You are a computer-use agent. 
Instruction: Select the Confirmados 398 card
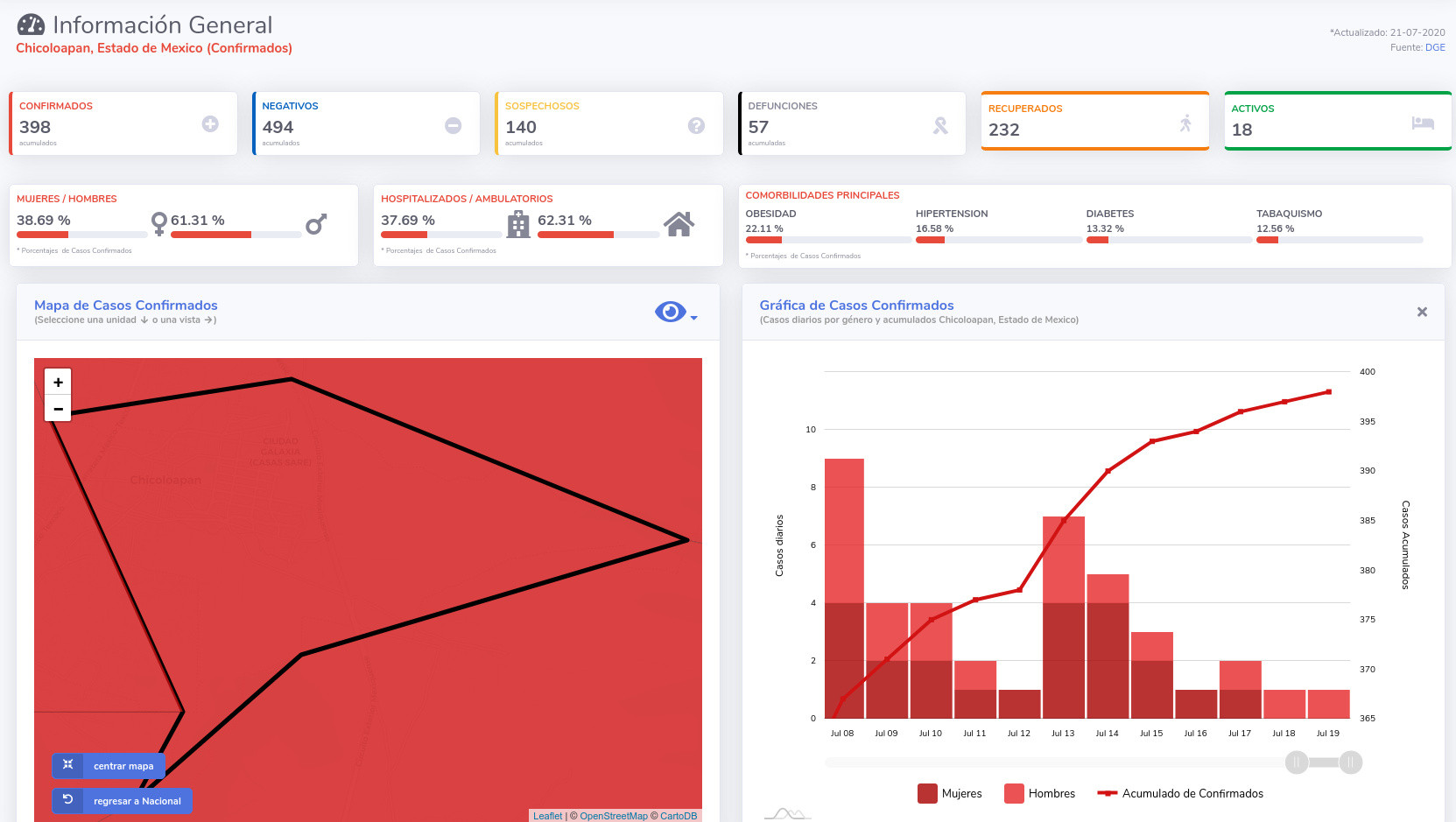point(123,123)
